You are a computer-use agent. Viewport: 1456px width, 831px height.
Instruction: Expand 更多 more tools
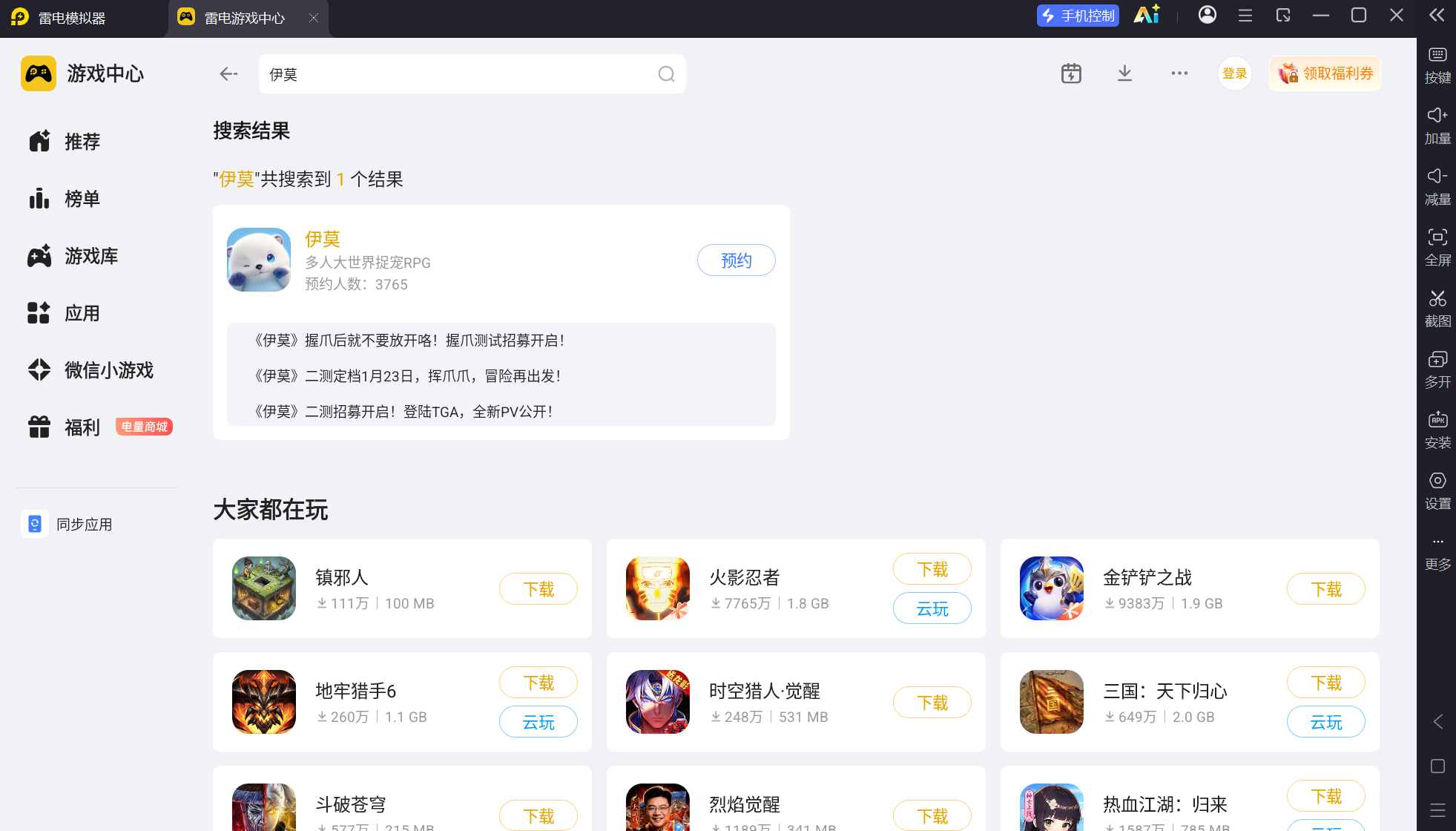(1437, 554)
